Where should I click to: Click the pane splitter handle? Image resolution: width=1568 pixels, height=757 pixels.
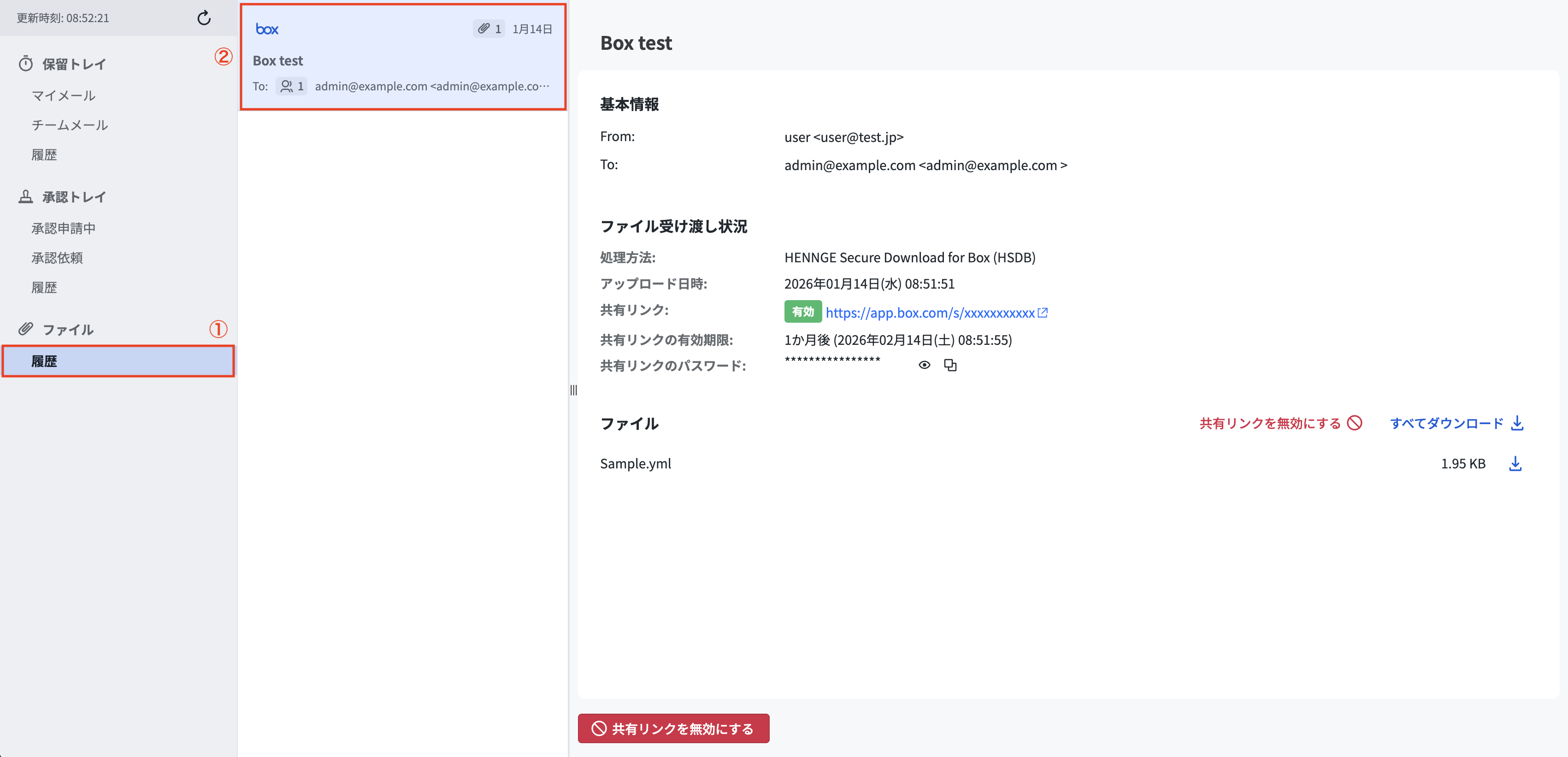[x=573, y=390]
